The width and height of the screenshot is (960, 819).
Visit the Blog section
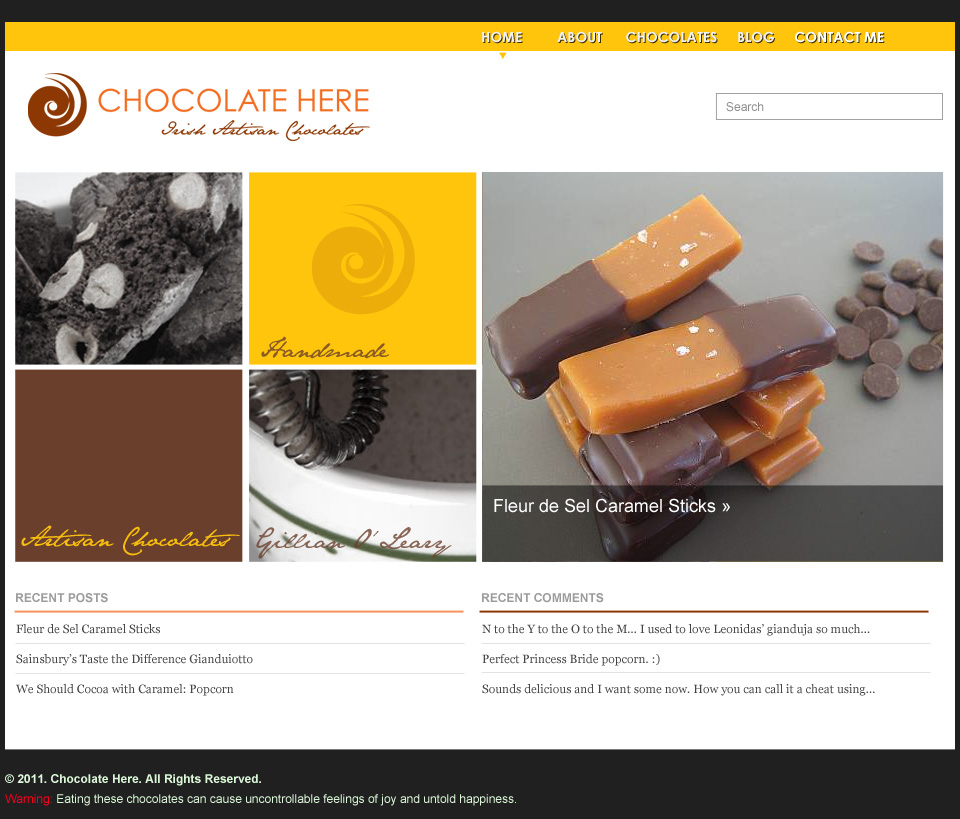756,37
